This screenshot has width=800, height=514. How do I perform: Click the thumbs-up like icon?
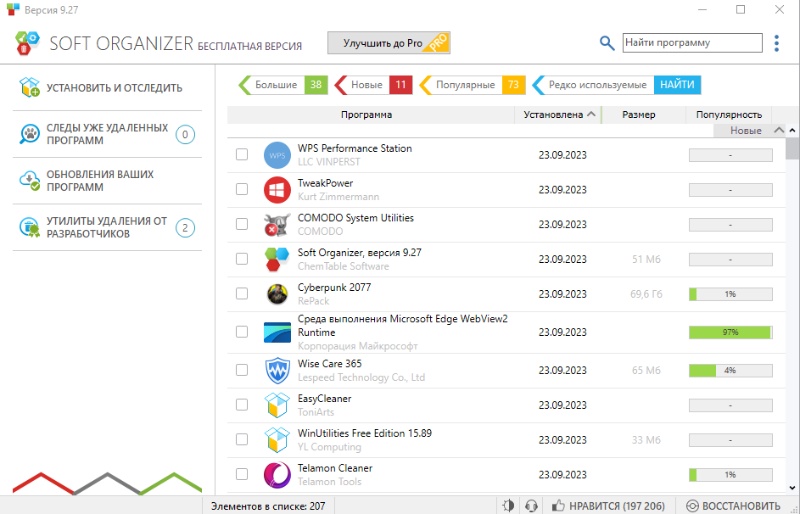point(558,505)
